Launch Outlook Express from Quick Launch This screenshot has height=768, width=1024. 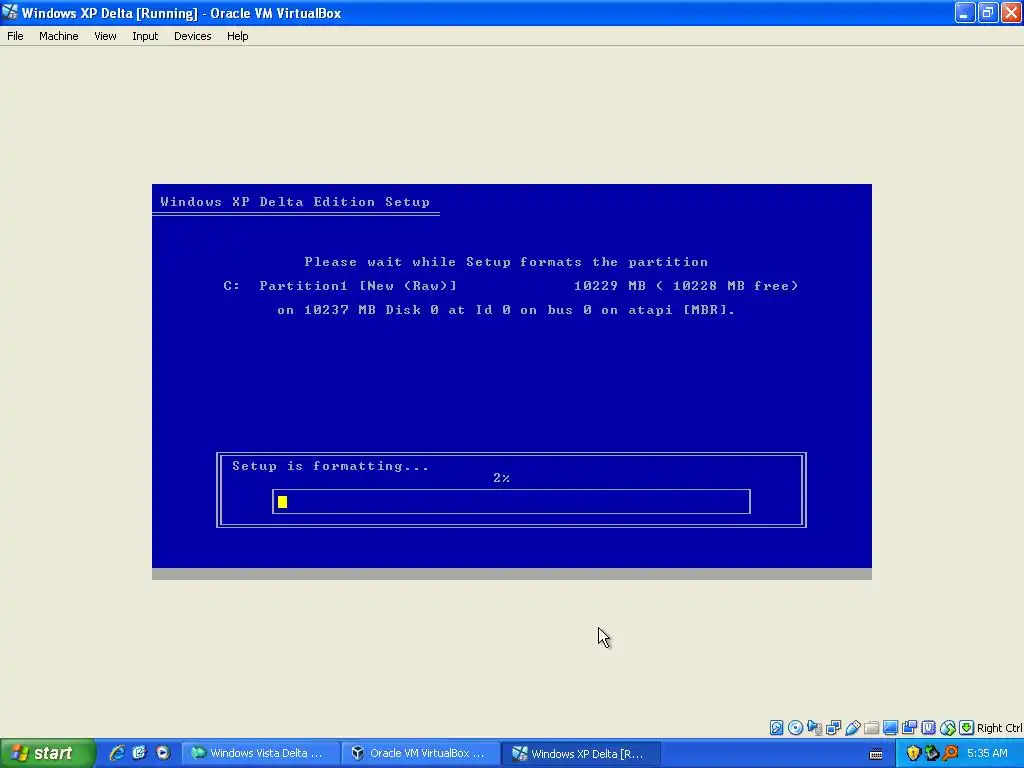click(x=139, y=753)
